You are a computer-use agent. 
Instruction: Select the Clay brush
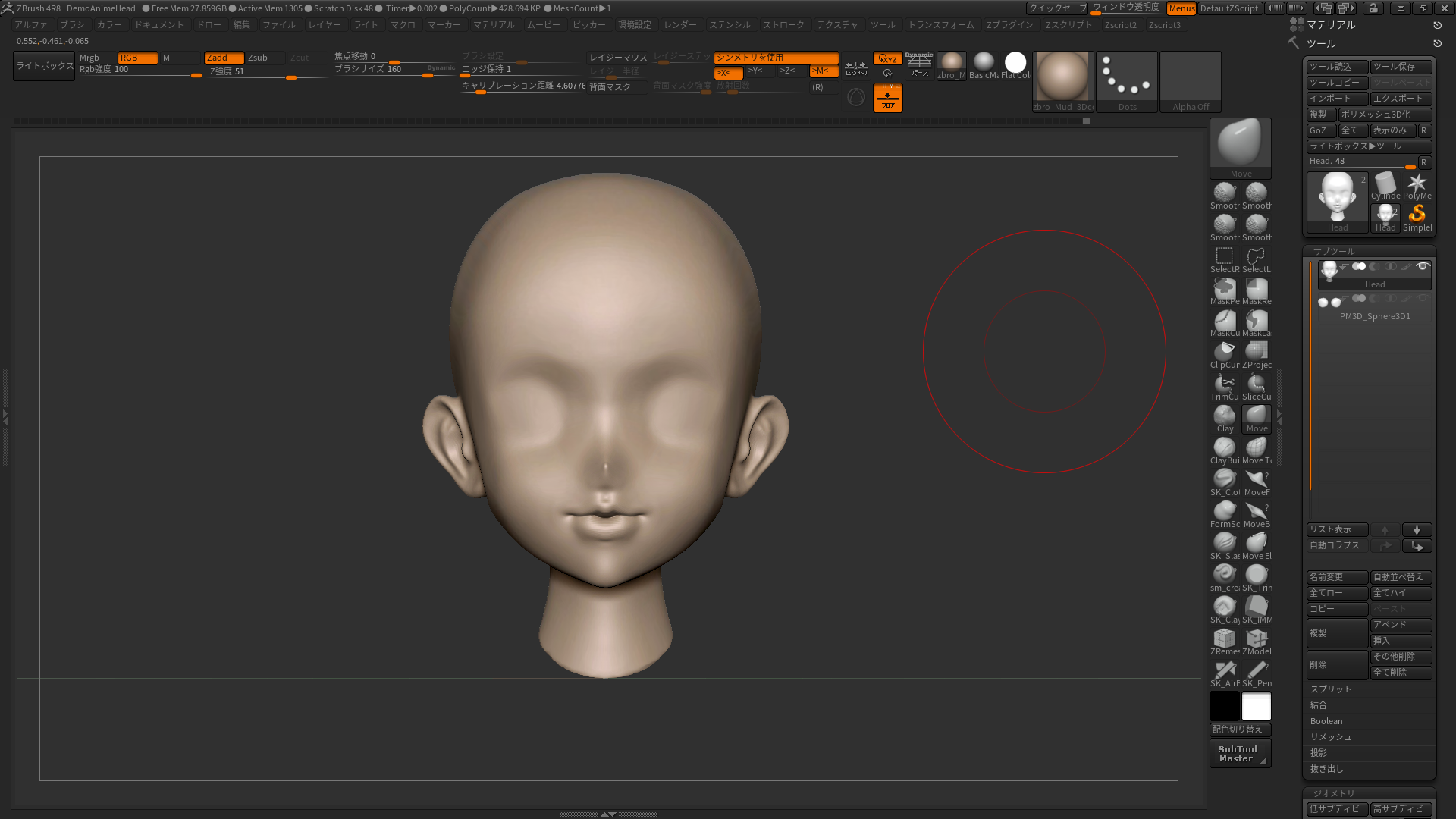[x=1224, y=416]
